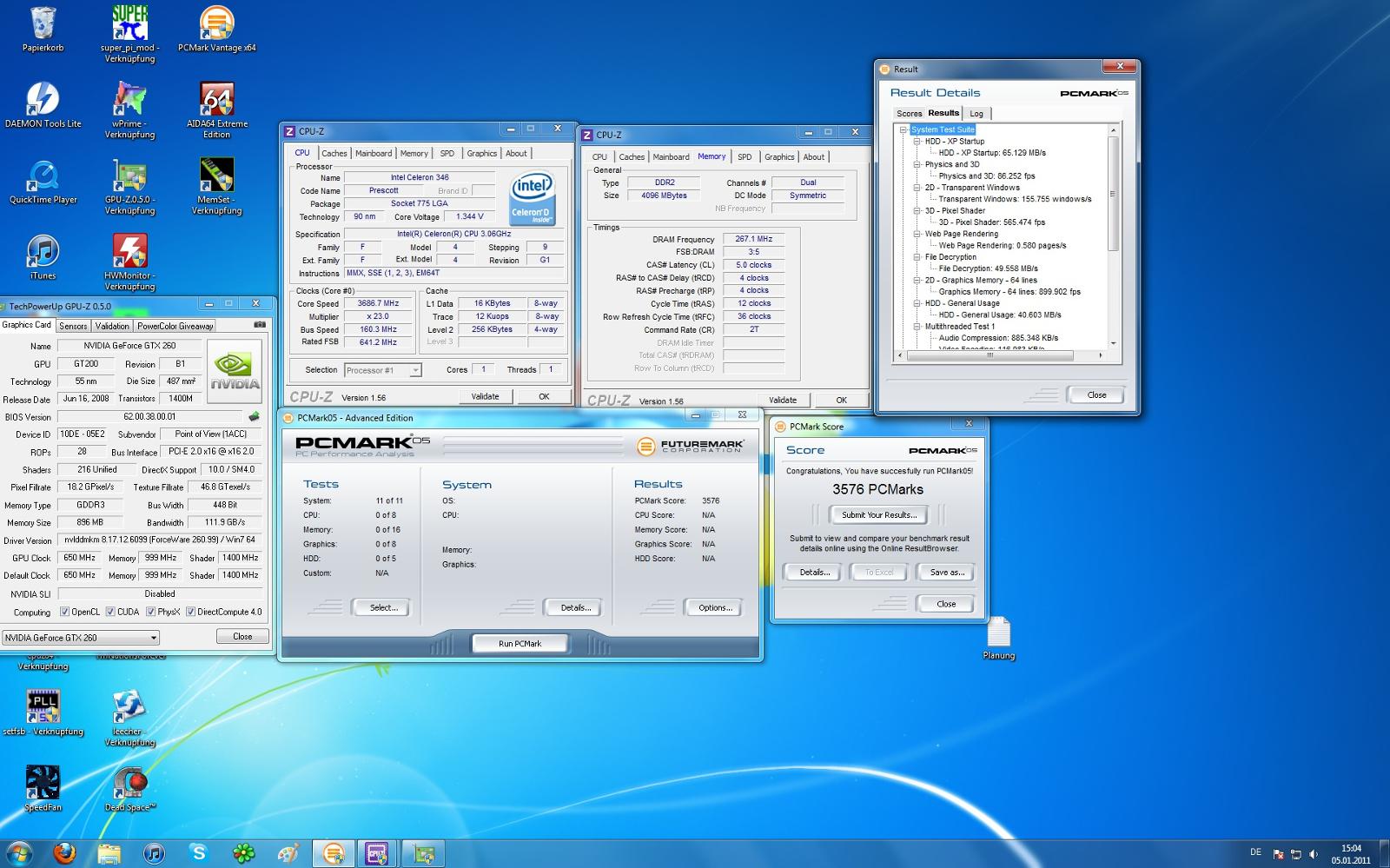This screenshot has width=1390, height=868.
Task: Toggle the OpenCL checkbox in GPU-Z
Action: point(64,612)
